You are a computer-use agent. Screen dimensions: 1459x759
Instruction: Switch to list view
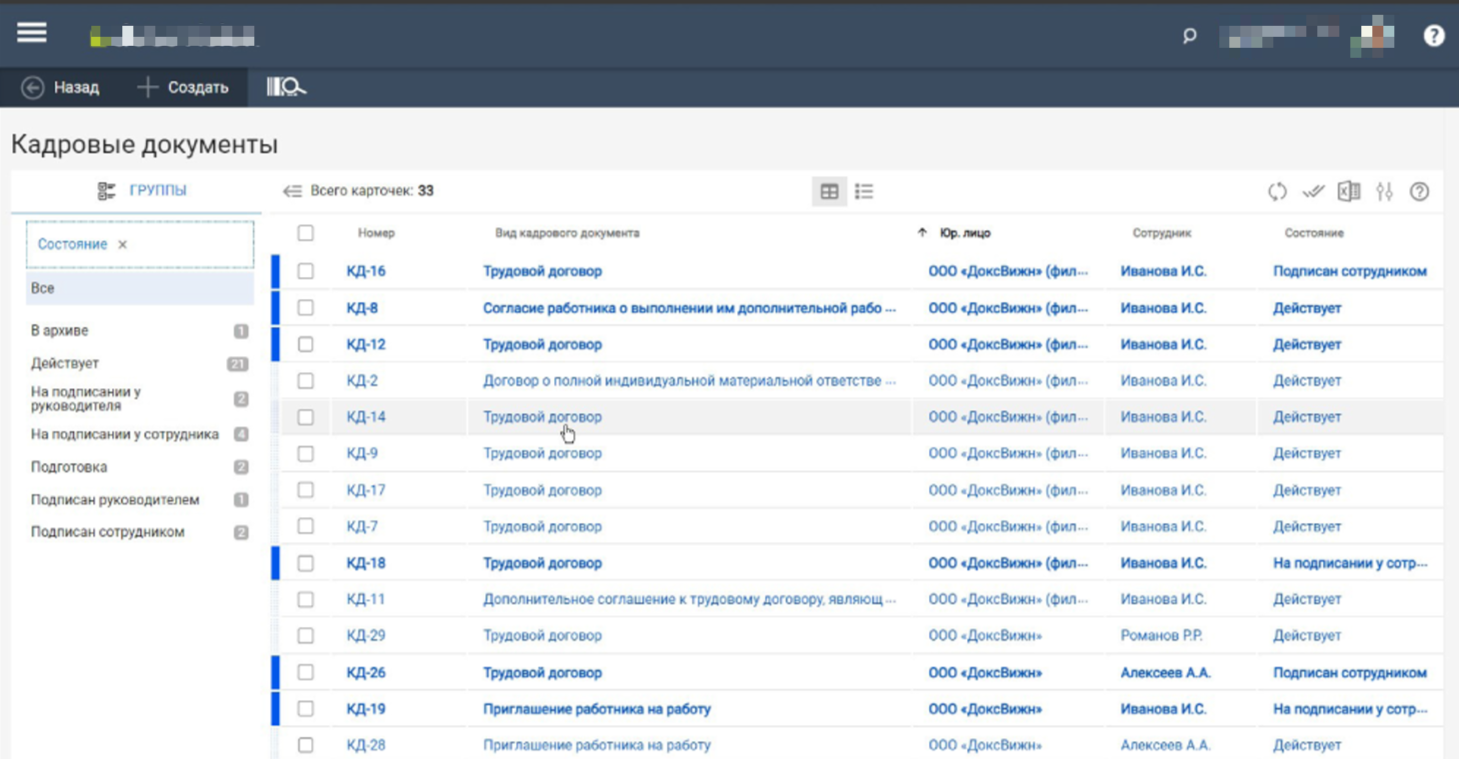click(864, 191)
